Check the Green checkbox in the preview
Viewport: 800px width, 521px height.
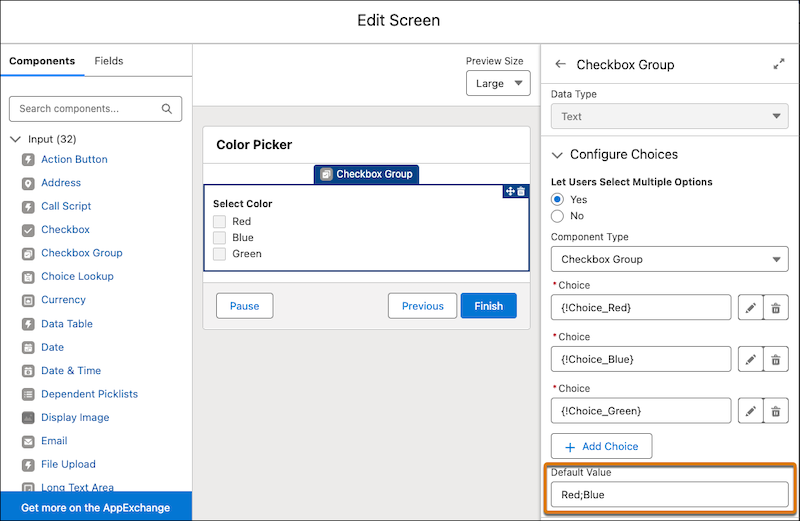click(219, 254)
